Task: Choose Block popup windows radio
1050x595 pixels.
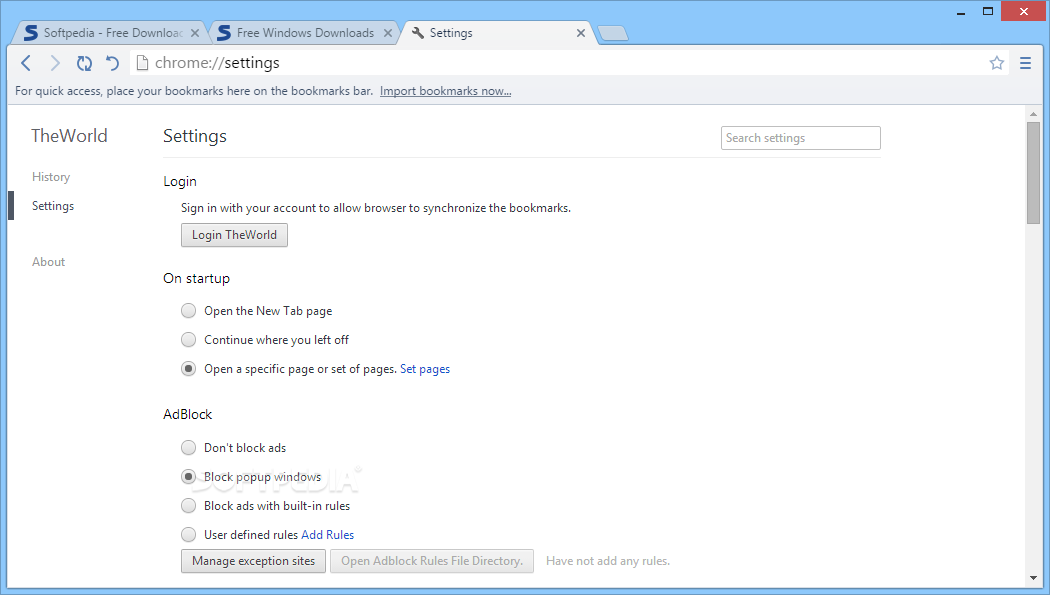Action: (x=189, y=477)
